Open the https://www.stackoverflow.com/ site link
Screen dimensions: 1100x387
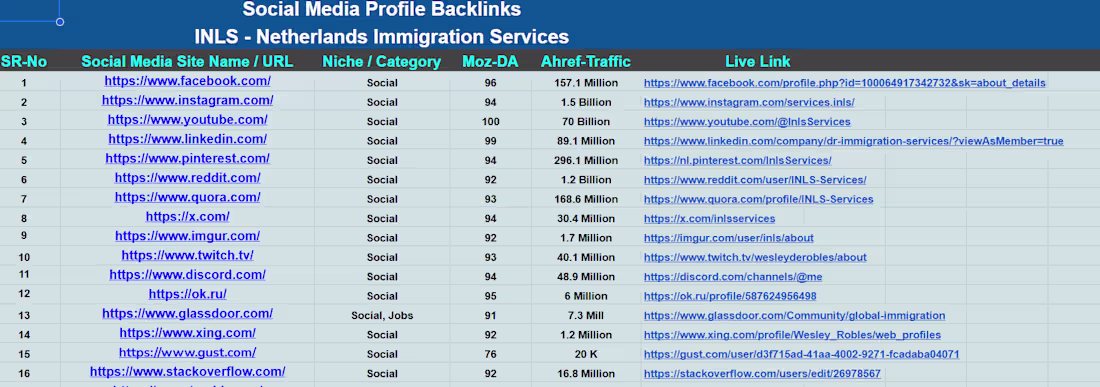(x=187, y=372)
